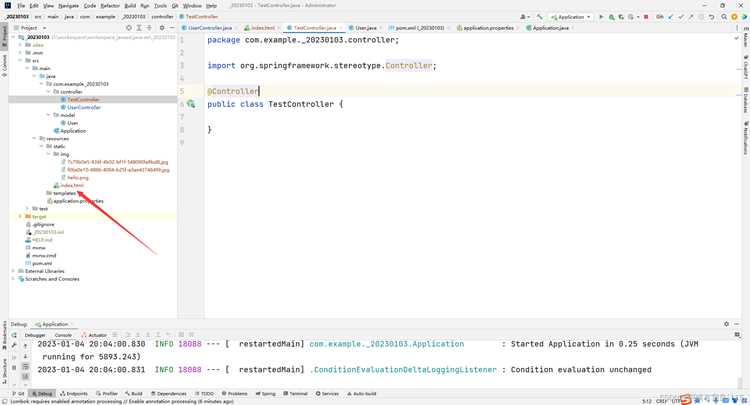The image size is (750, 405).
Task: Expand the test folder node
Action: point(27,208)
